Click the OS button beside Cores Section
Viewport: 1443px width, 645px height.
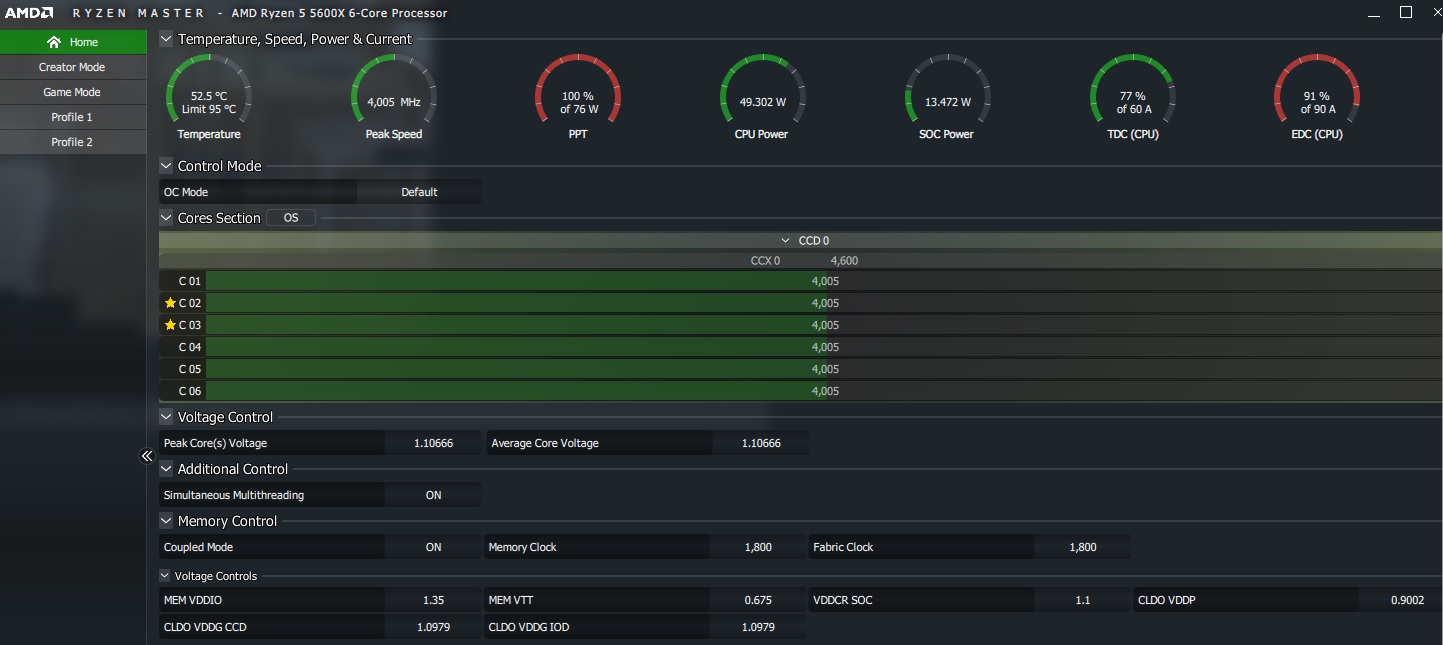click(x=291, y=217)
